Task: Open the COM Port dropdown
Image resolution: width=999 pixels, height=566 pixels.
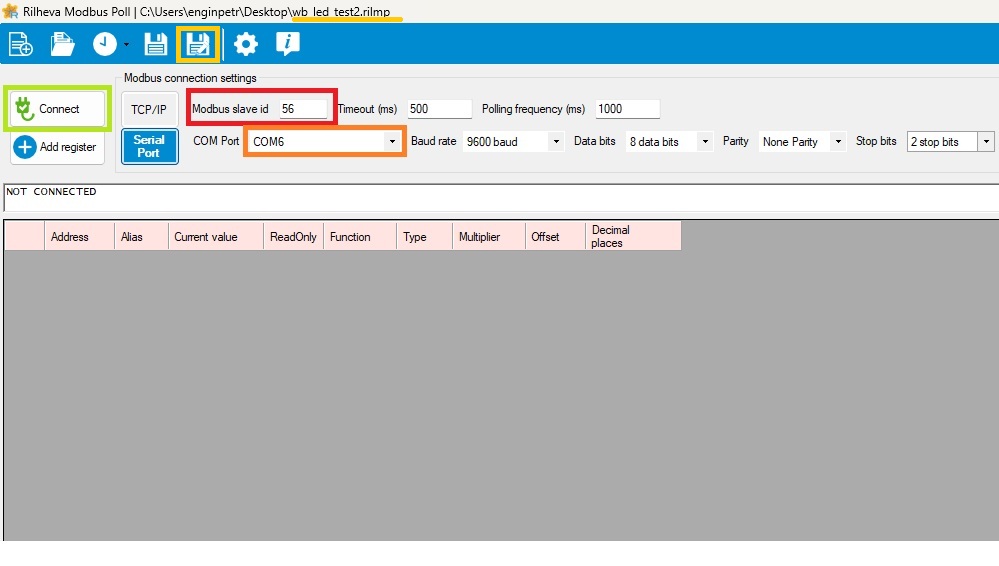Action: click(x=391, y=142)
